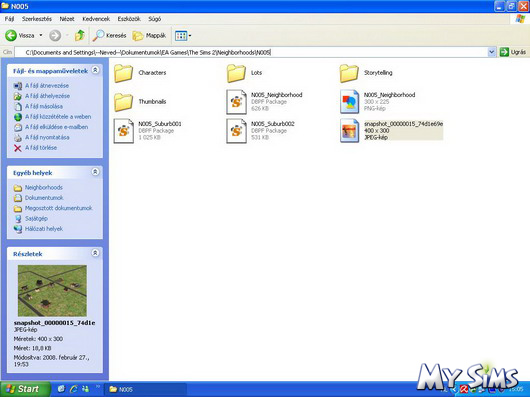Open the views dropdown in toolbar

pos(183,35)
